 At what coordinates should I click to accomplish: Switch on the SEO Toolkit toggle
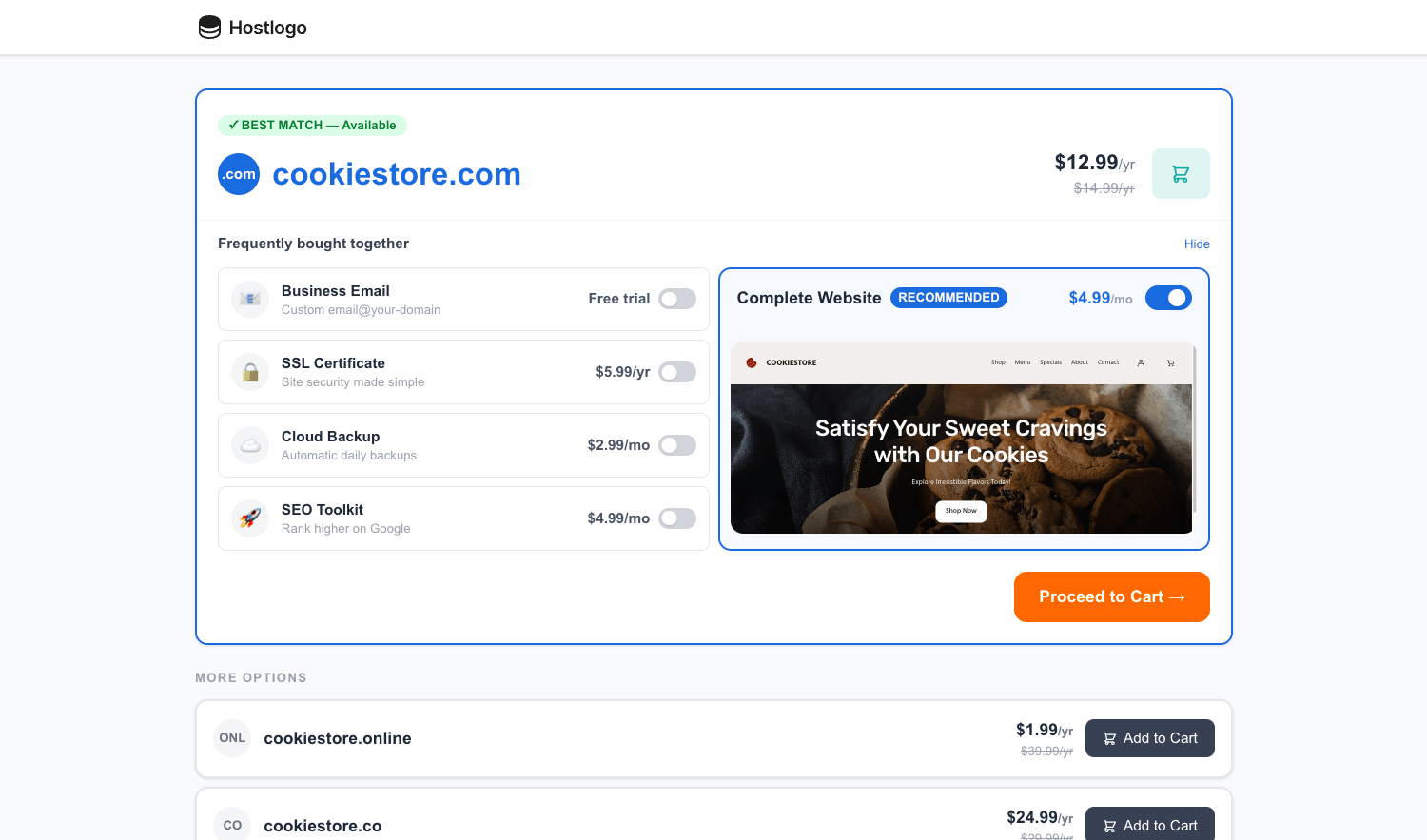point(677,518)
